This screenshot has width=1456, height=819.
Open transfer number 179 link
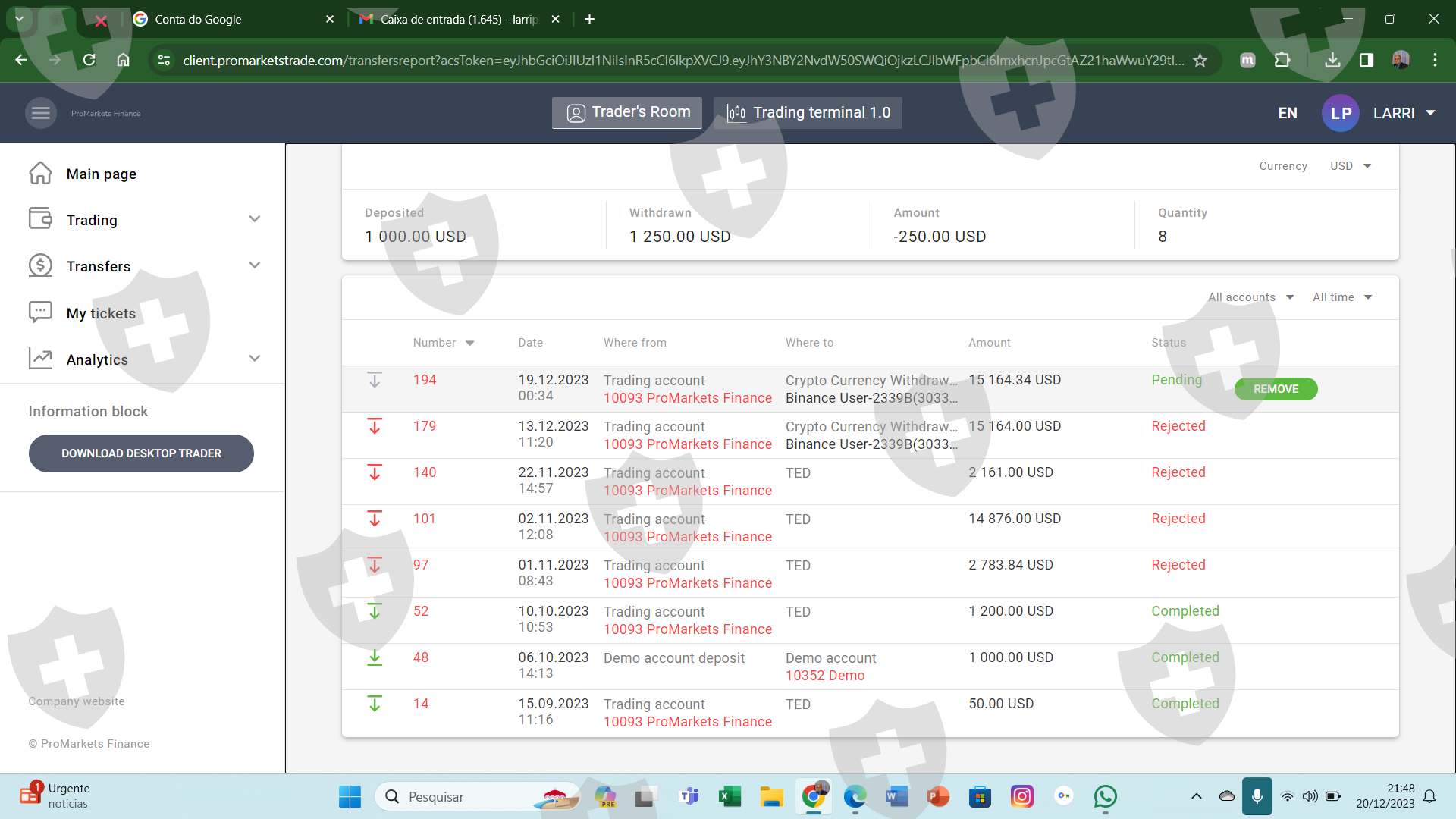(425, 426)
